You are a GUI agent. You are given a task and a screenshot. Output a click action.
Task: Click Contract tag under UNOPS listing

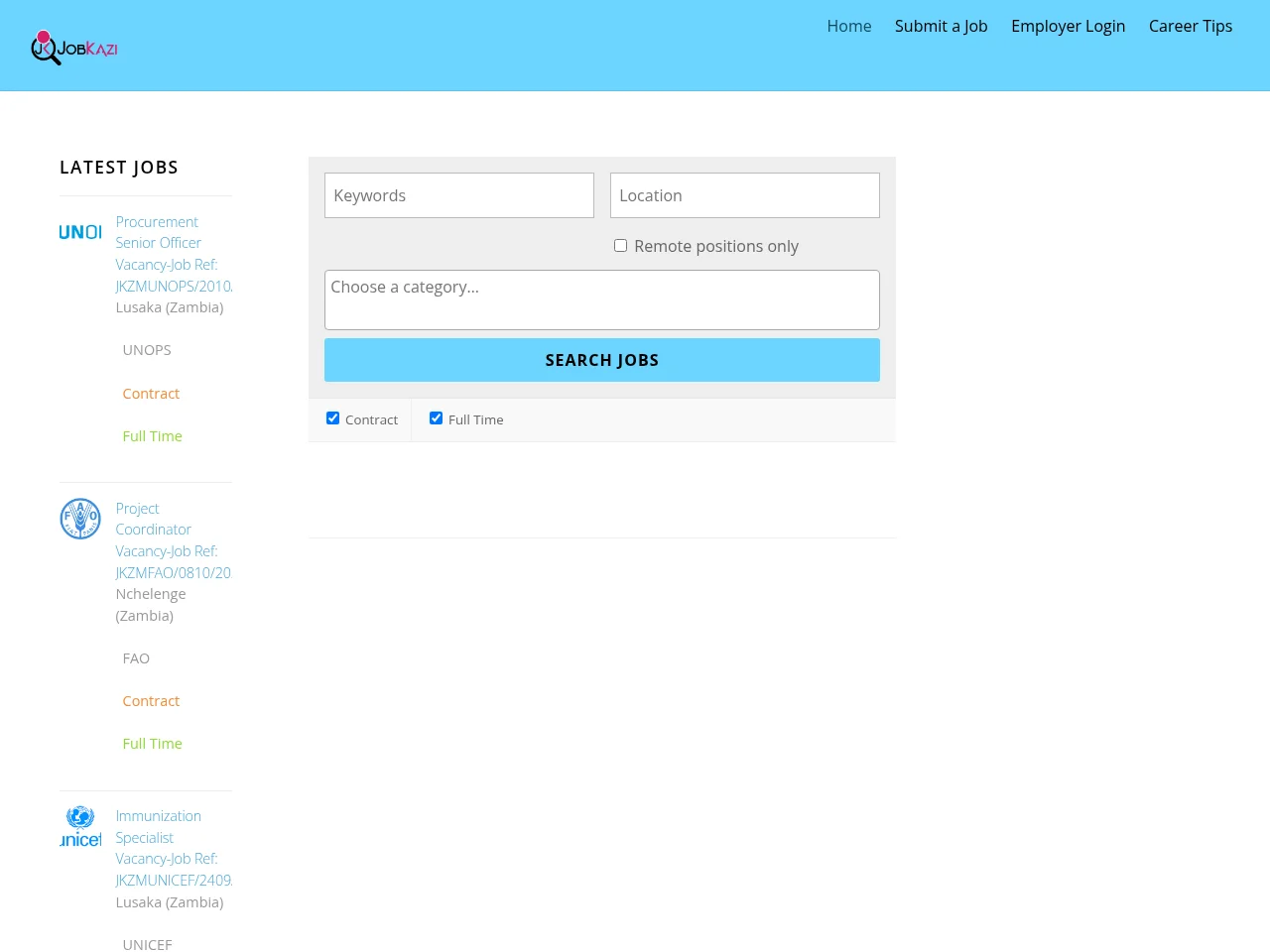click(x=151, y=394)
